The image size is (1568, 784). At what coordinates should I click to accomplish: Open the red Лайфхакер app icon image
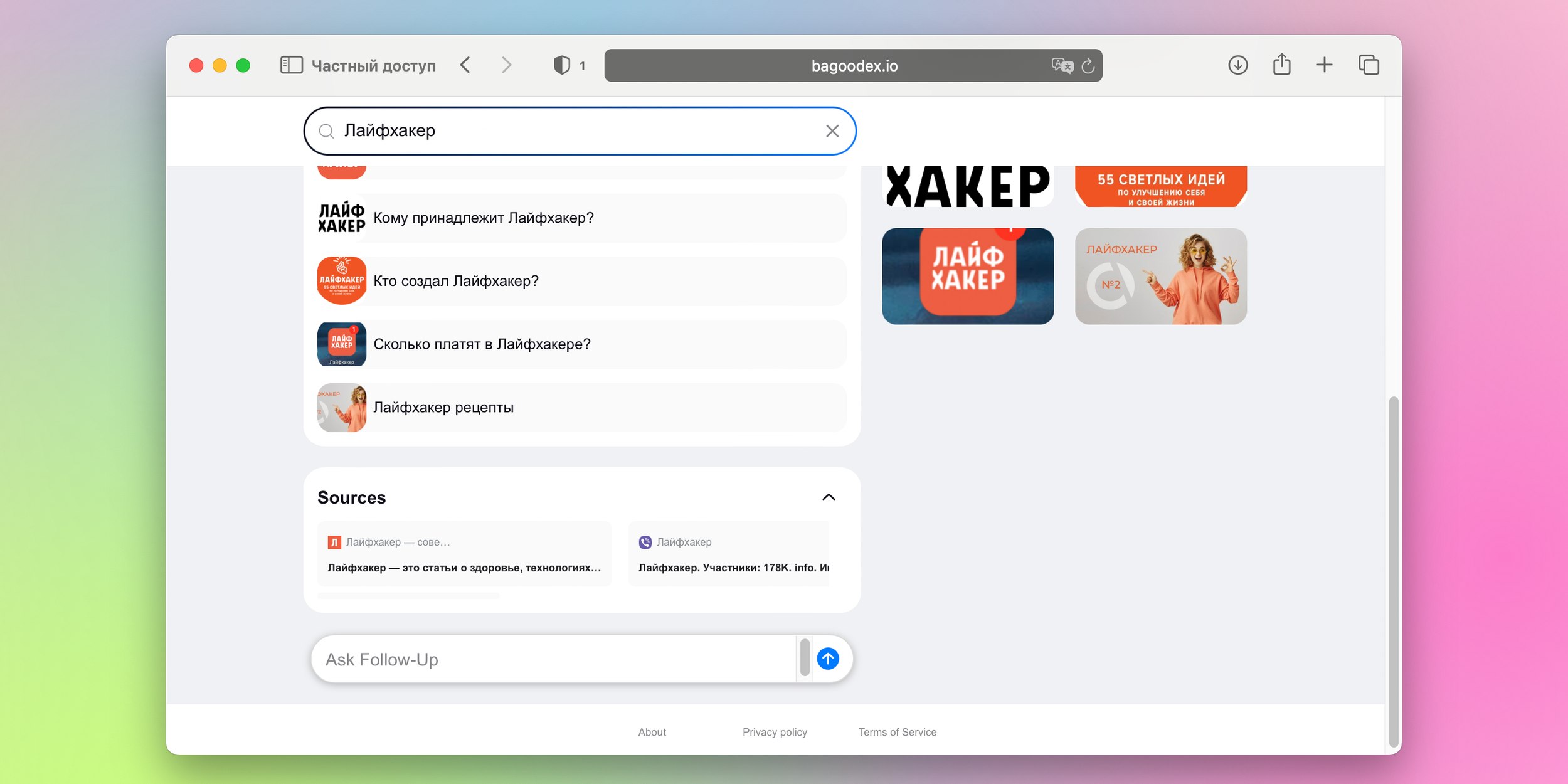968,276
